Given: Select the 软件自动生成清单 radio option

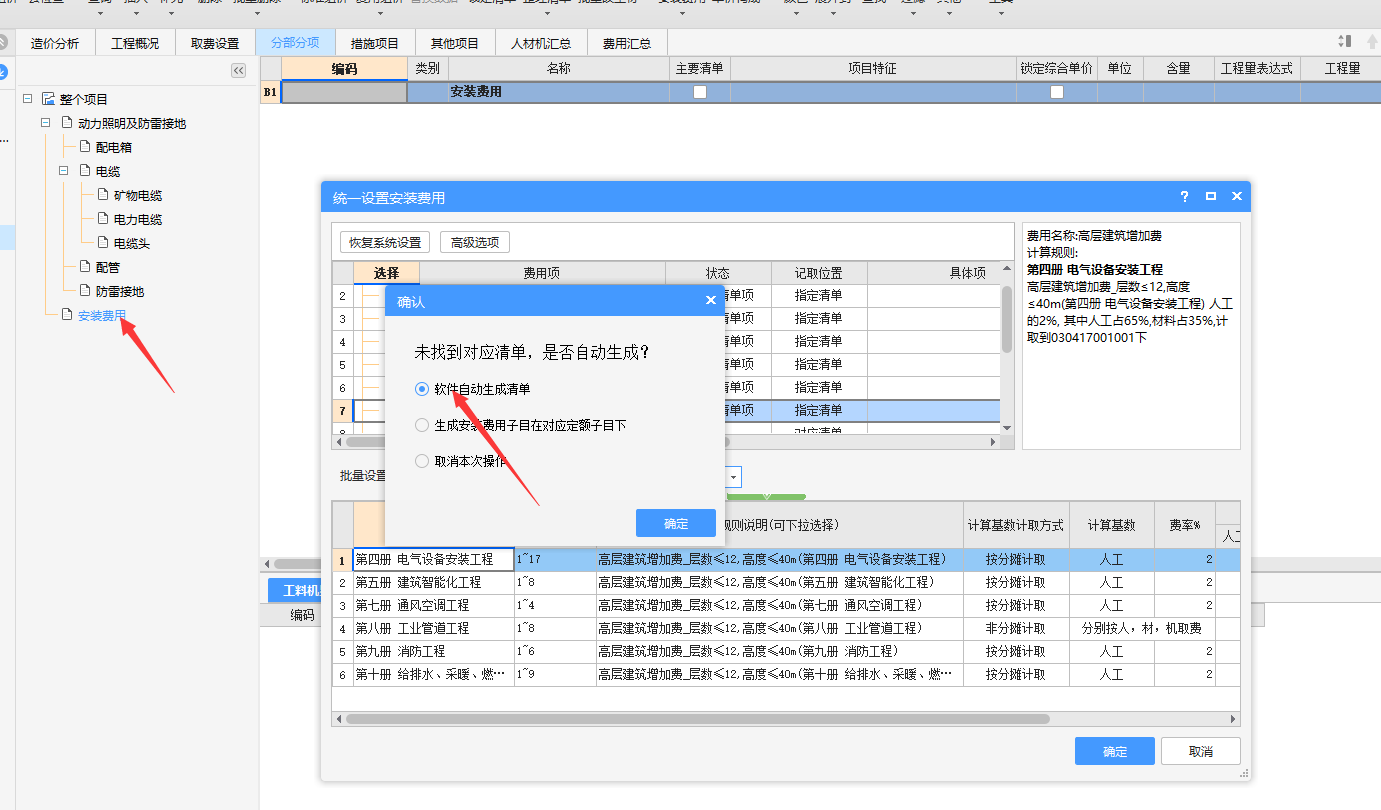Looking at the screenshot, I should (422, 389).
